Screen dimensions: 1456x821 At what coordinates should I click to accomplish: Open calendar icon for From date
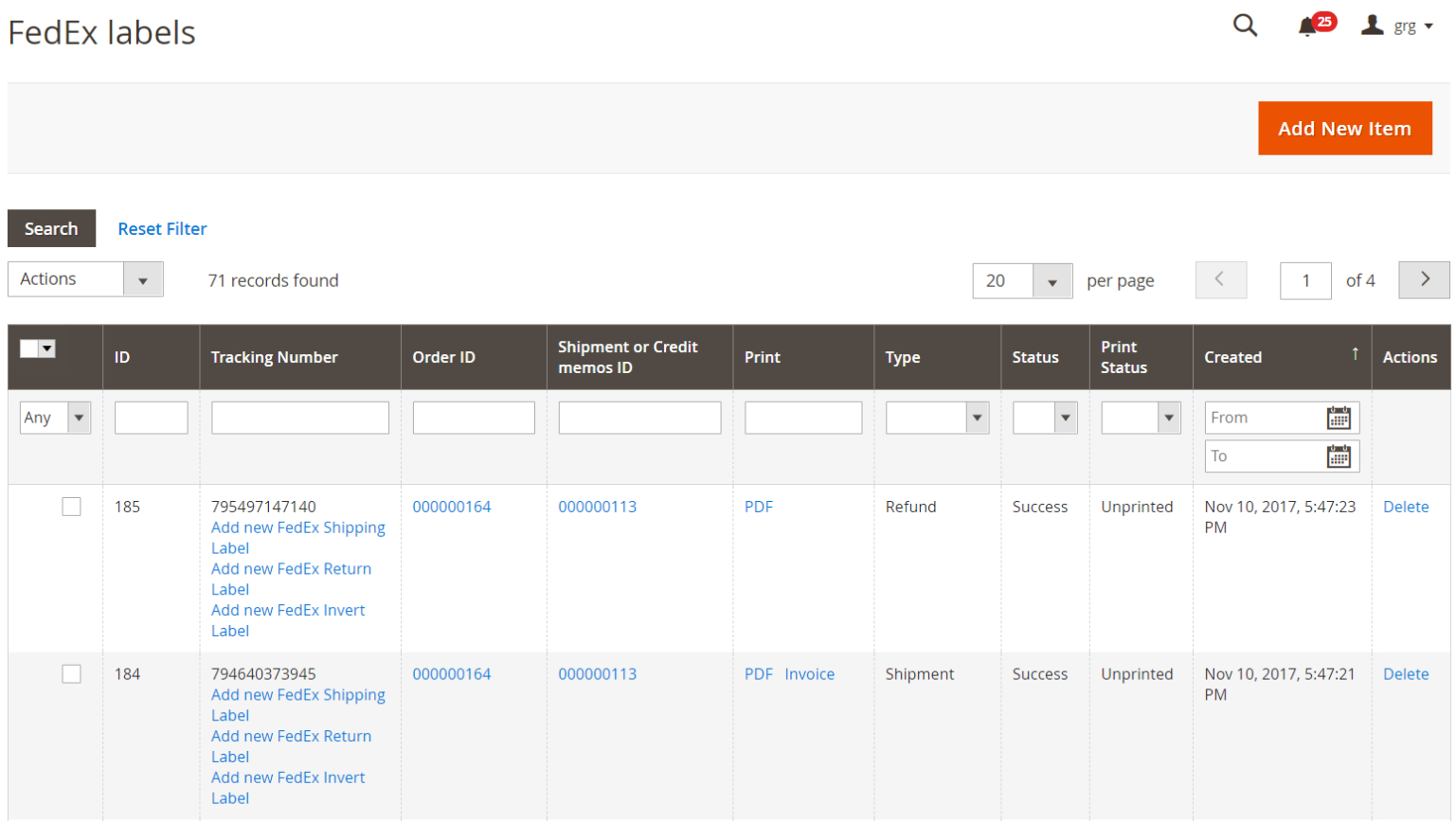(x=1339, y=418)
